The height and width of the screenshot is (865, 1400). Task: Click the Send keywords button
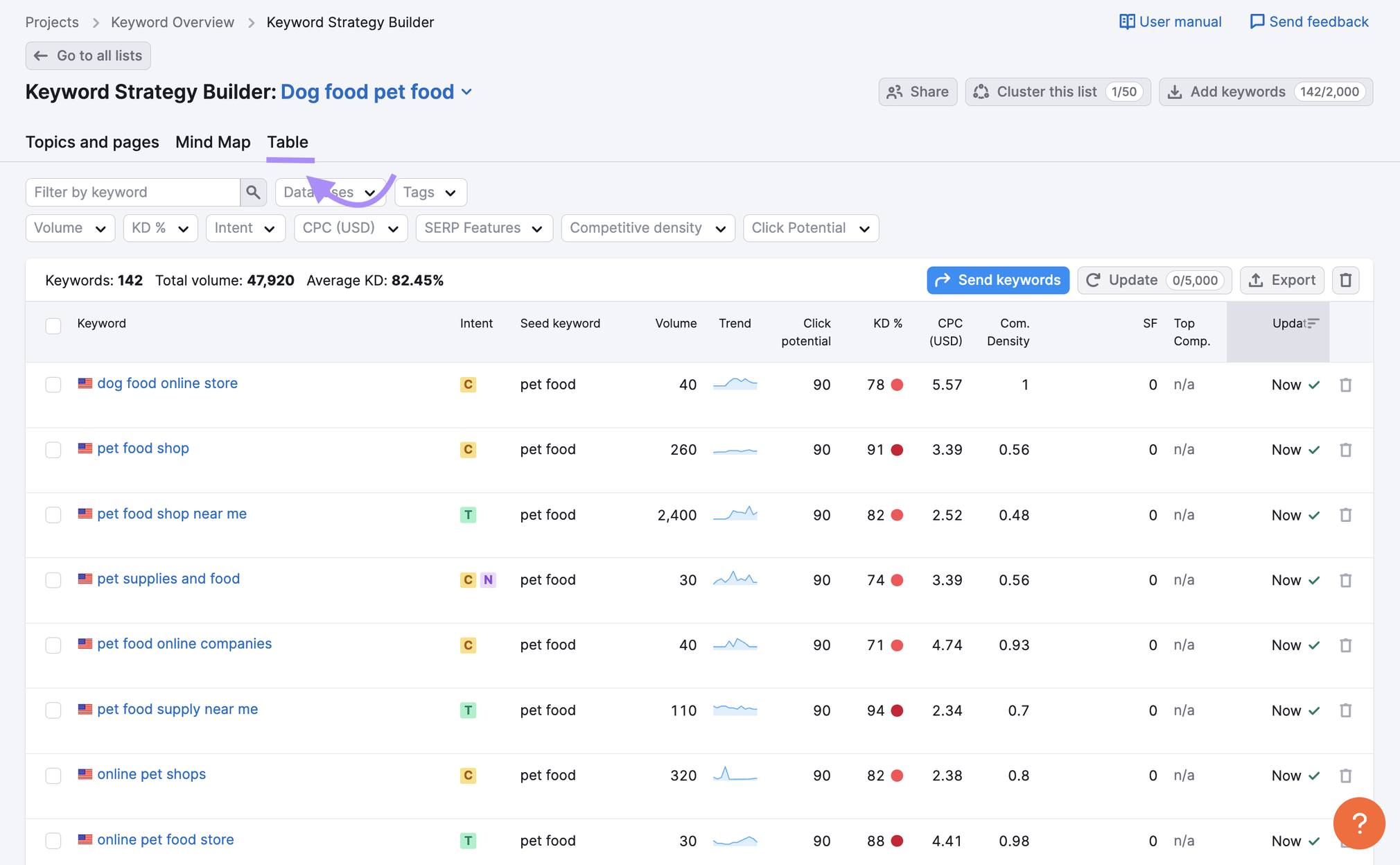pos(998,280)
